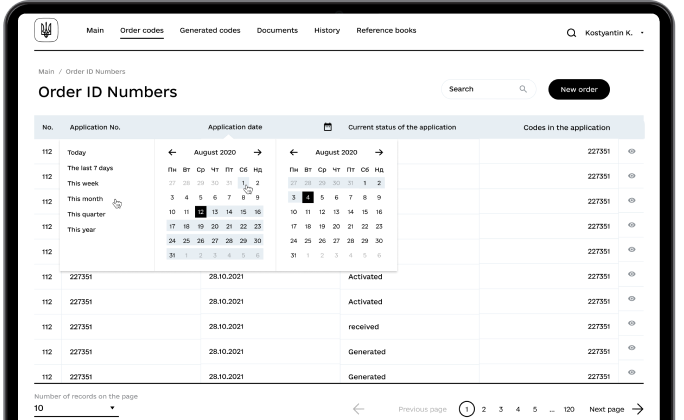Click the Search input field
The width and height of the screenshot is (684, 420).
[x=489, y=89]
